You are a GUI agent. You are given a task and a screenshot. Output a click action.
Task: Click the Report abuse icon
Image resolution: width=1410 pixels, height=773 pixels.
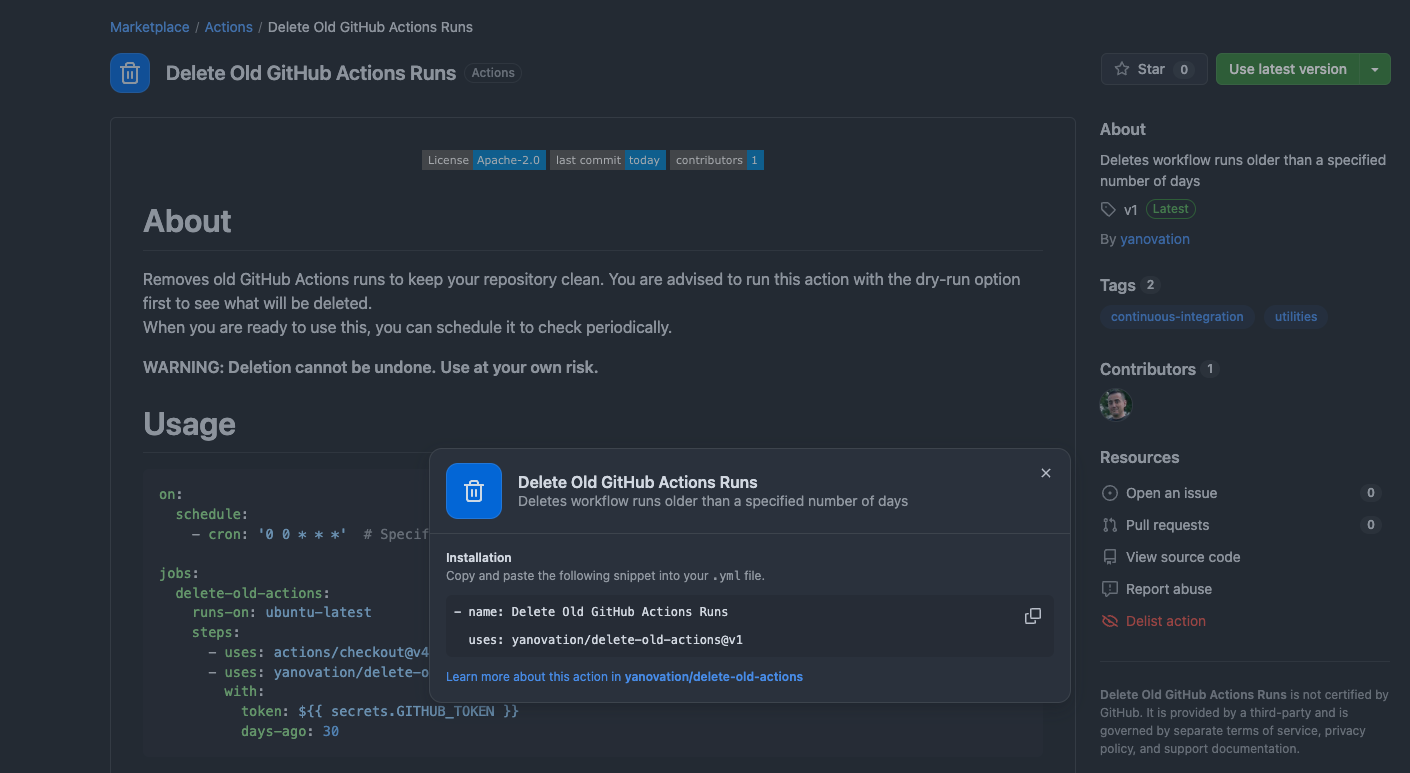point(1110,589)
